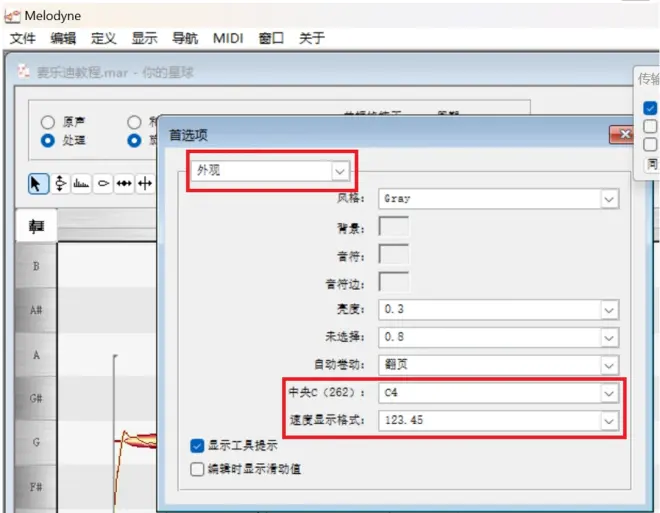This screenshot has height=513, width=660.
Task: Click the 音符边 color swatch
Action: [x=394, y=282]
